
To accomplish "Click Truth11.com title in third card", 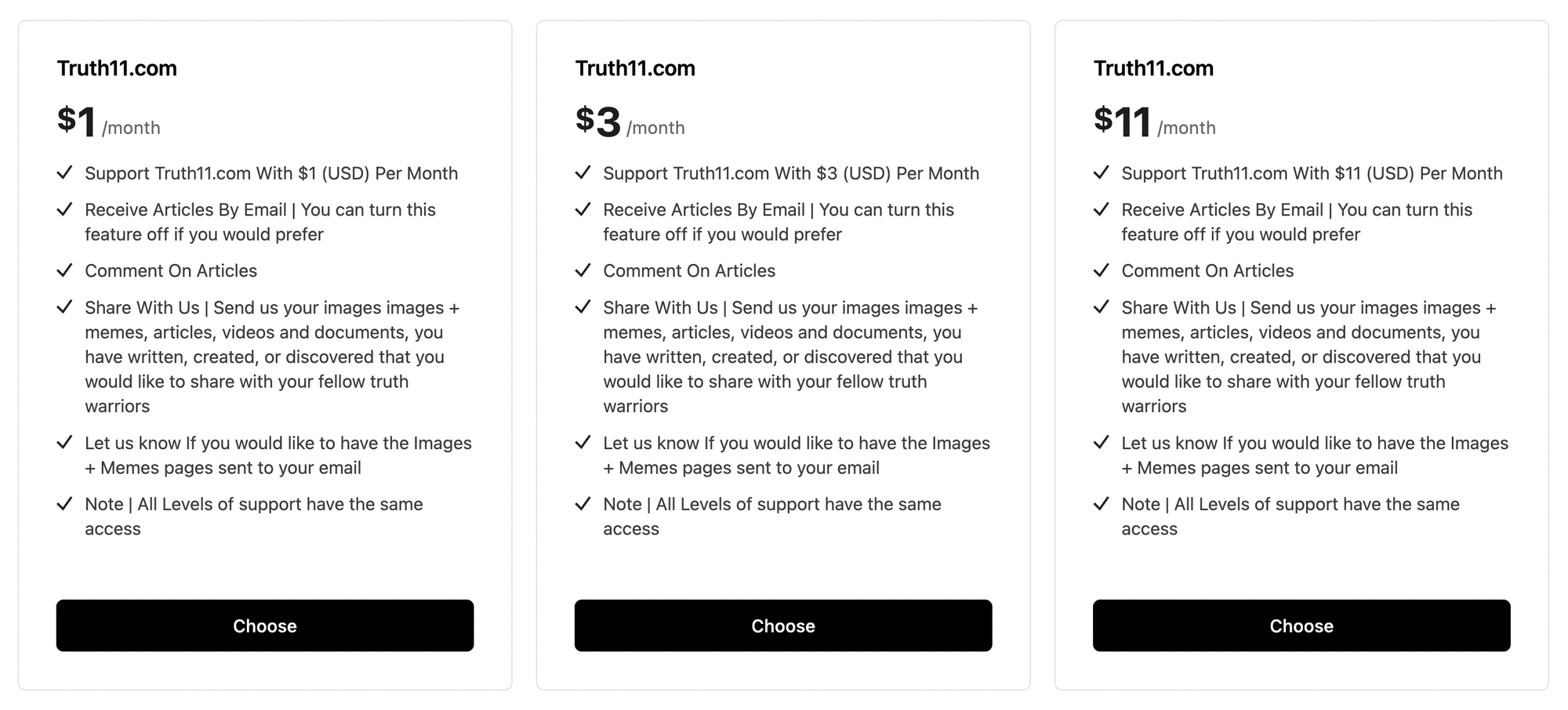I will pyautogui.click(x=1153, y=68).
